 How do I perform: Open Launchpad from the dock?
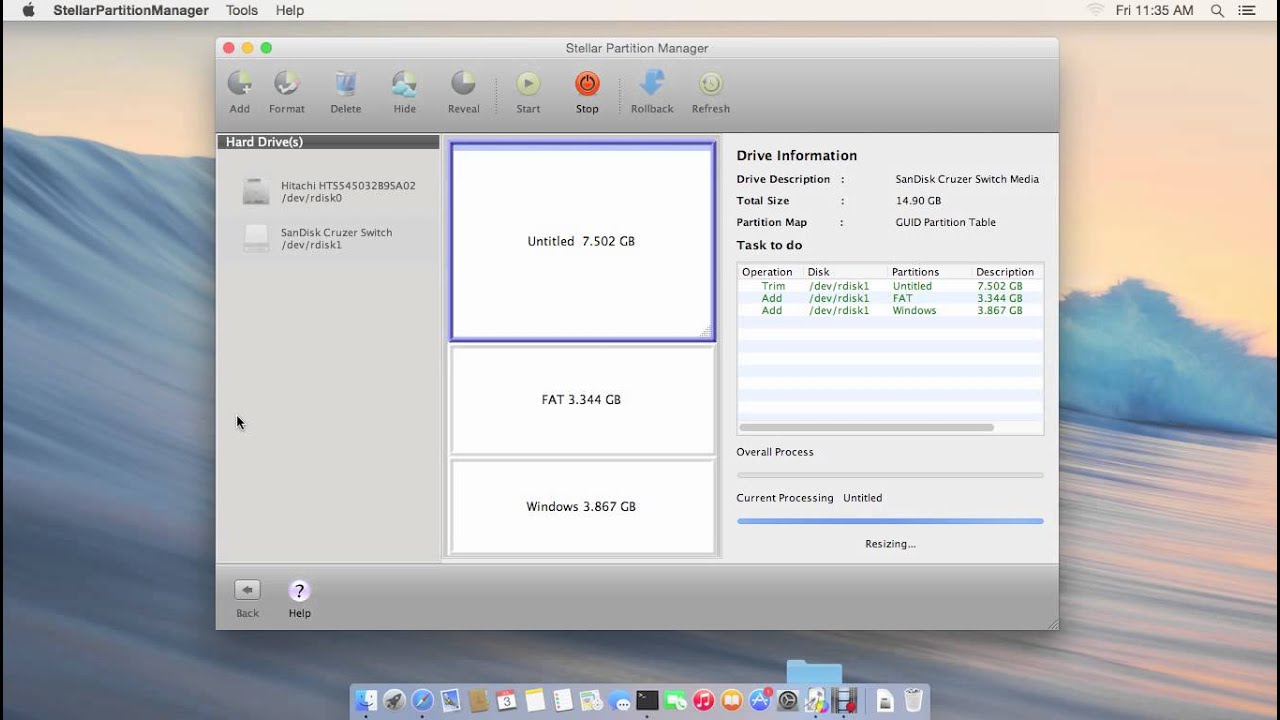click(394, 700)
